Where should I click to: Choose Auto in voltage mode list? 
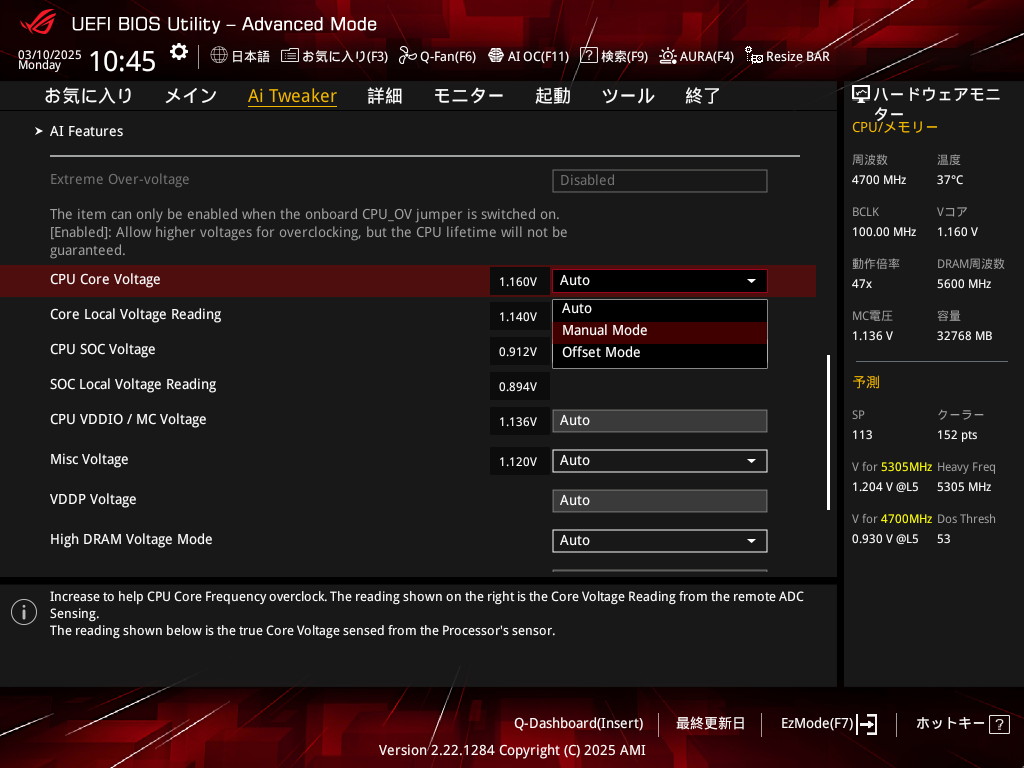pos(660,309)
